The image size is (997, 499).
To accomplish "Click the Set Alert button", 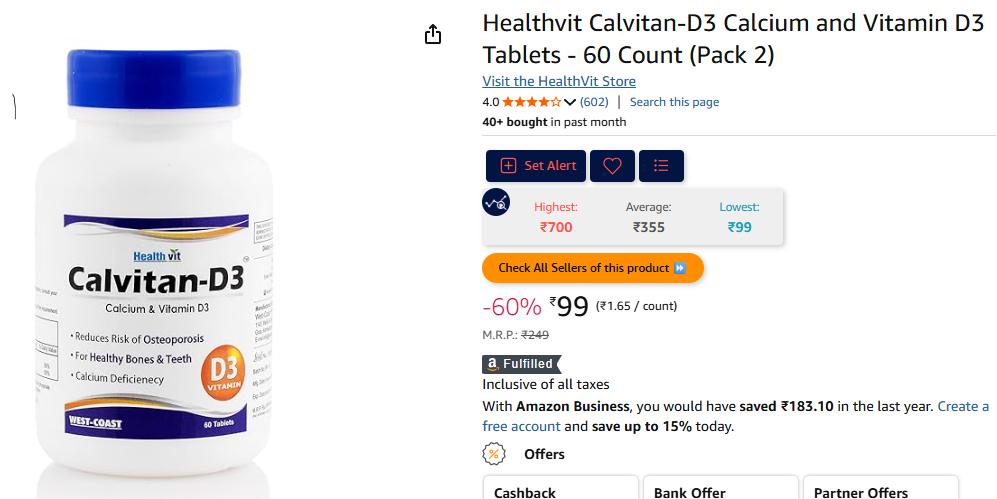I will 536,166.
